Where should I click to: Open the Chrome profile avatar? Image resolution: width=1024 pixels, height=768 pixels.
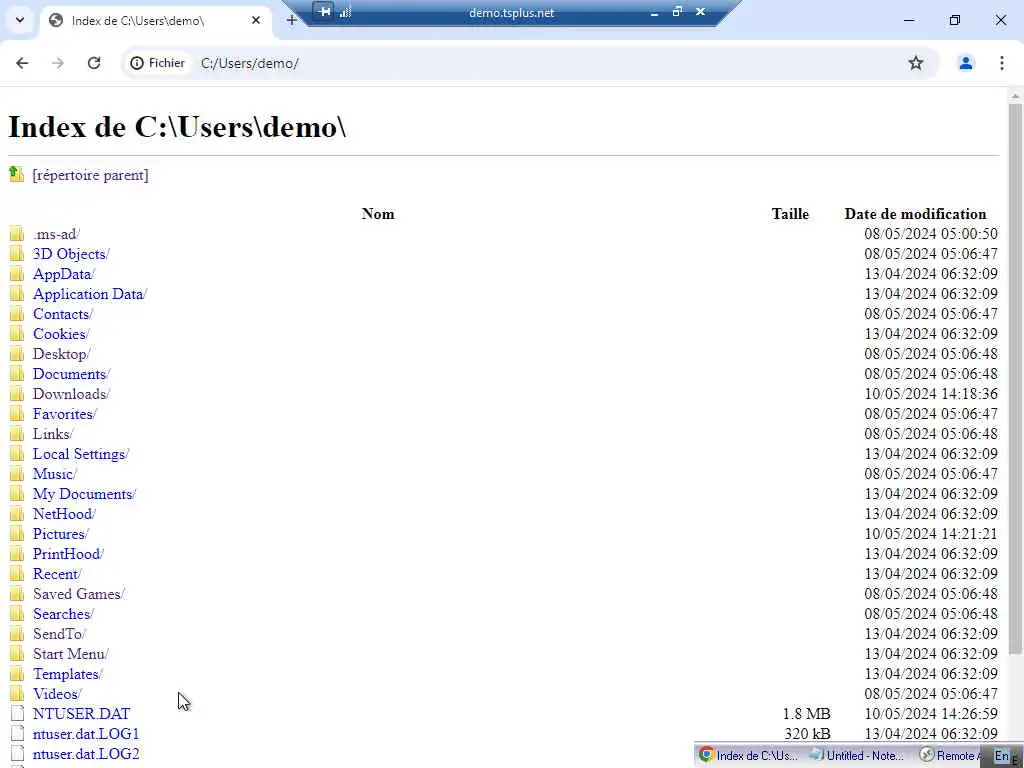[x=965, y=63]
